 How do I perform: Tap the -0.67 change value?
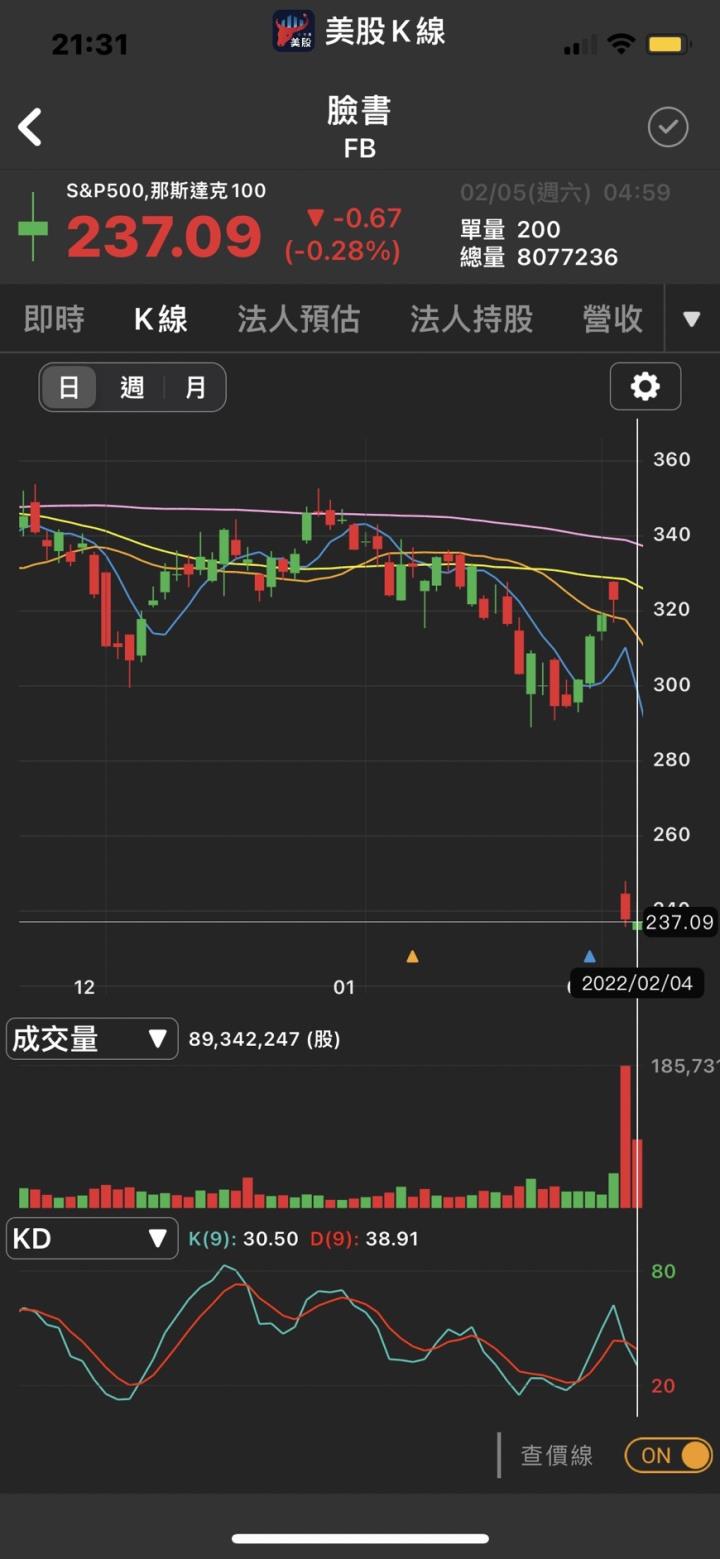[x=354, y=218]
